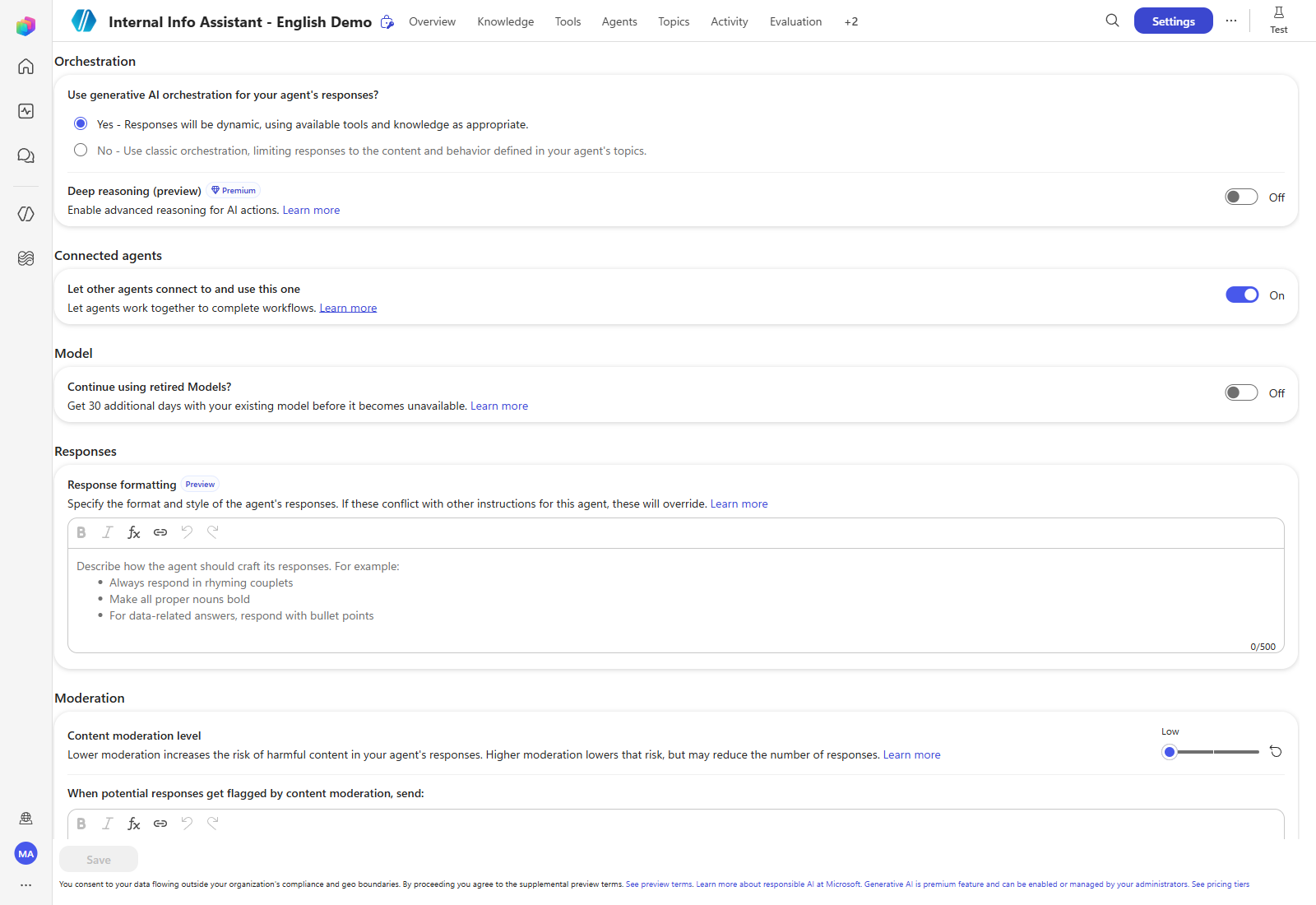This screenshot has width=1316, height=905.
Task: Click Undo in Response formatting toolbar
Action: tap(187, 532)
